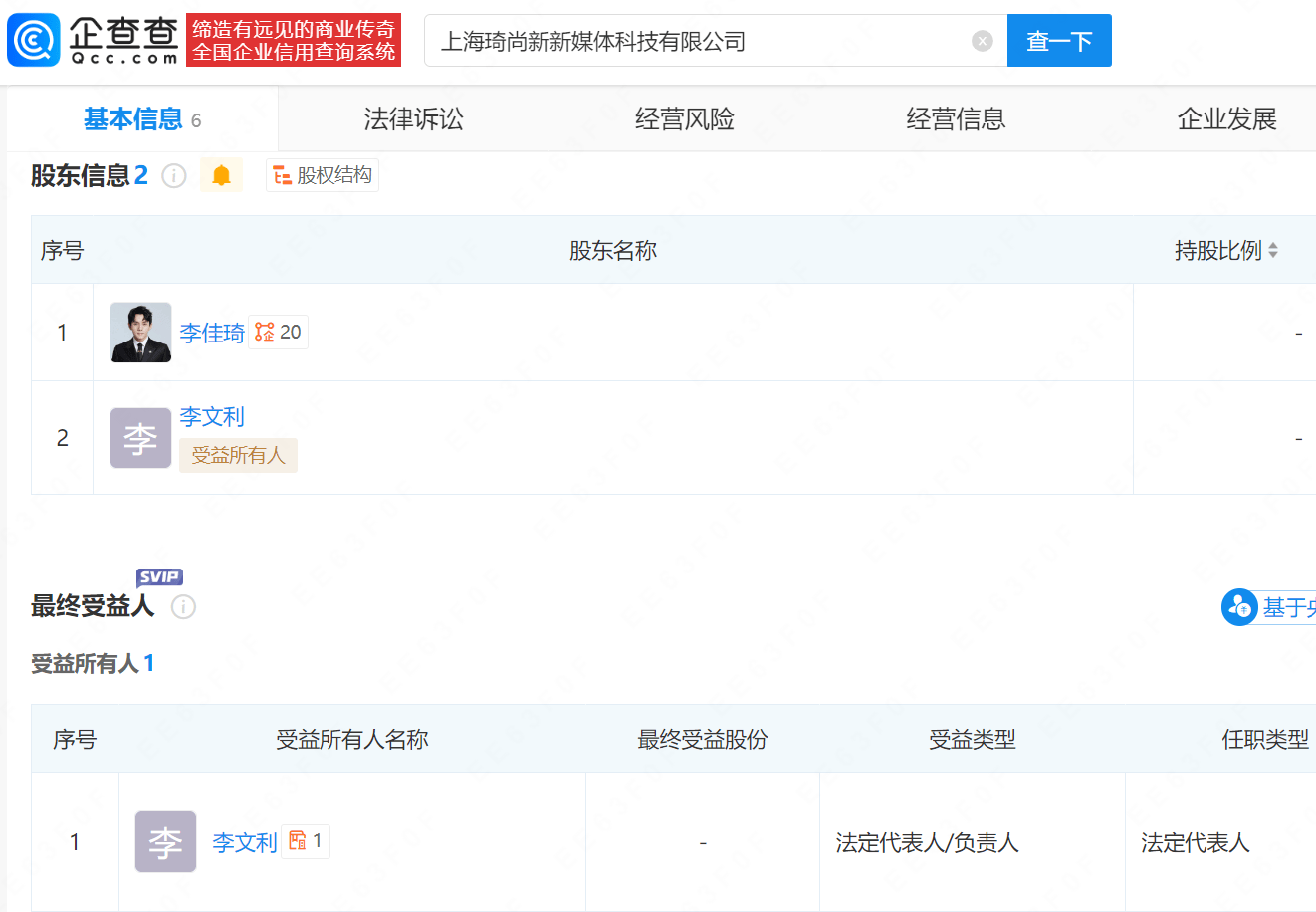This screenshot has height=912, width=1316.
Task: Open the 股权结构 equity structure view
Action: pos(323,175)
